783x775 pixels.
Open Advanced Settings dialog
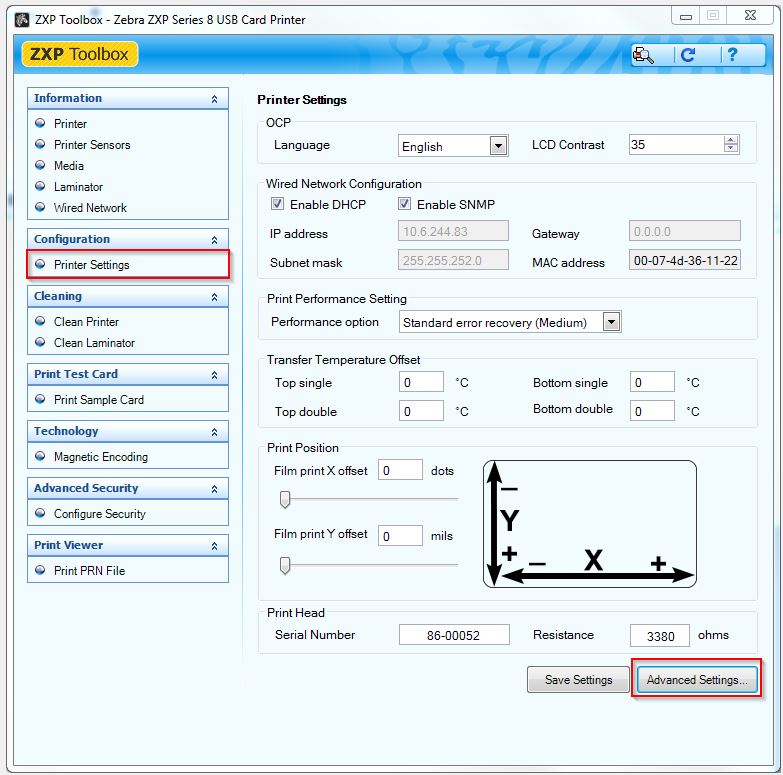(x=696, y=680)
